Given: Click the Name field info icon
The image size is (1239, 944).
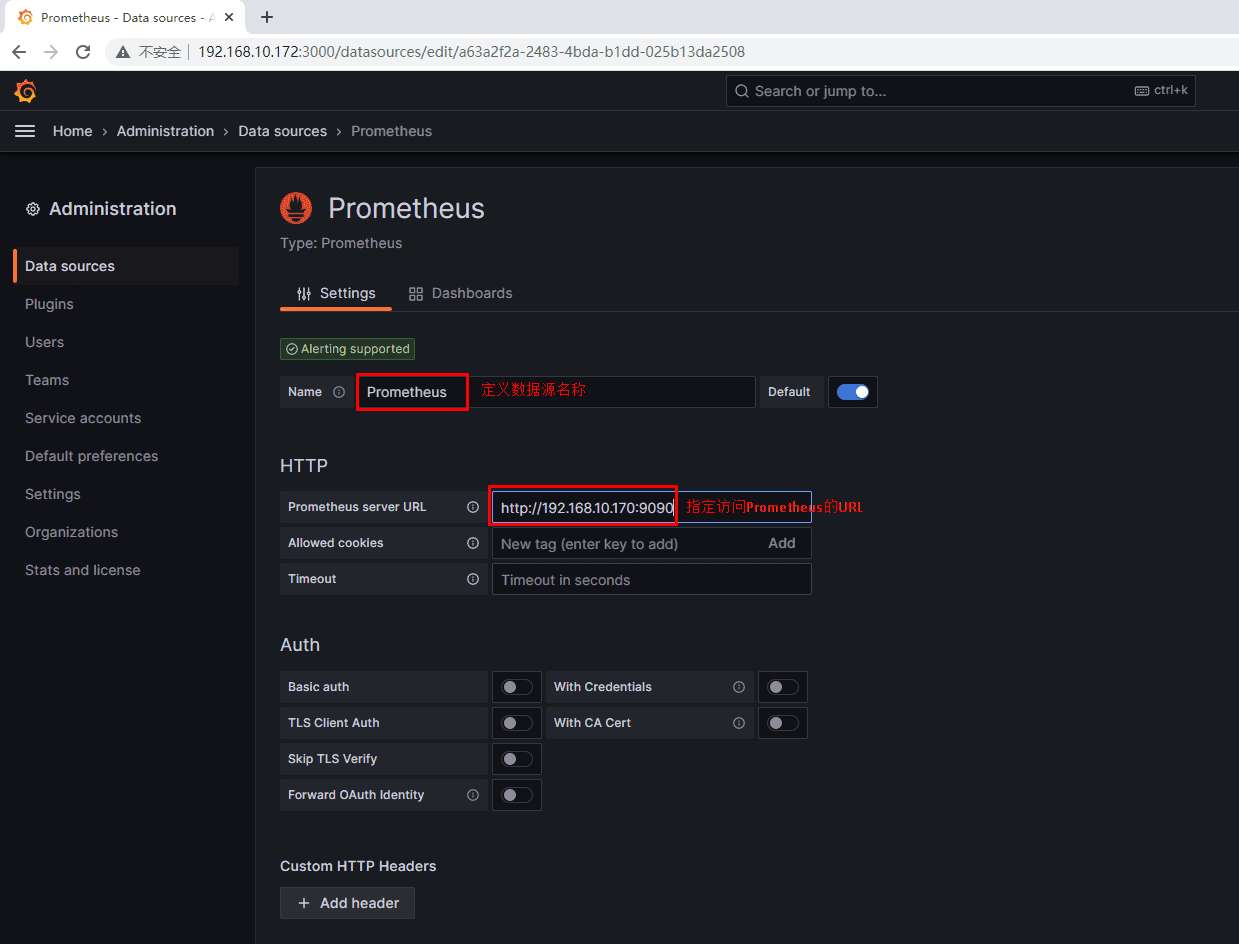Looking at the screenshot, I should coord(339,392).
